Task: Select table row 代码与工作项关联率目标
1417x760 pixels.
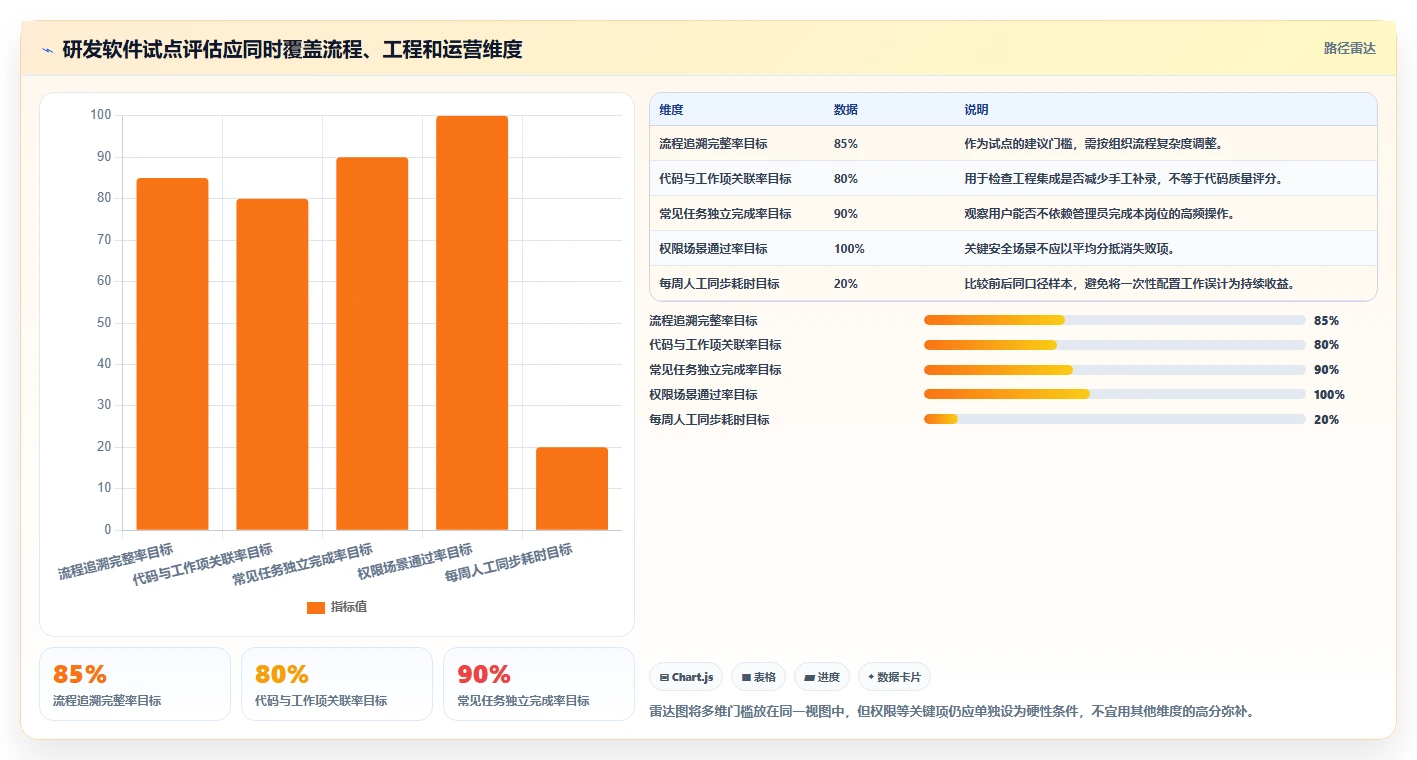Action: [x=1013, y=179]
